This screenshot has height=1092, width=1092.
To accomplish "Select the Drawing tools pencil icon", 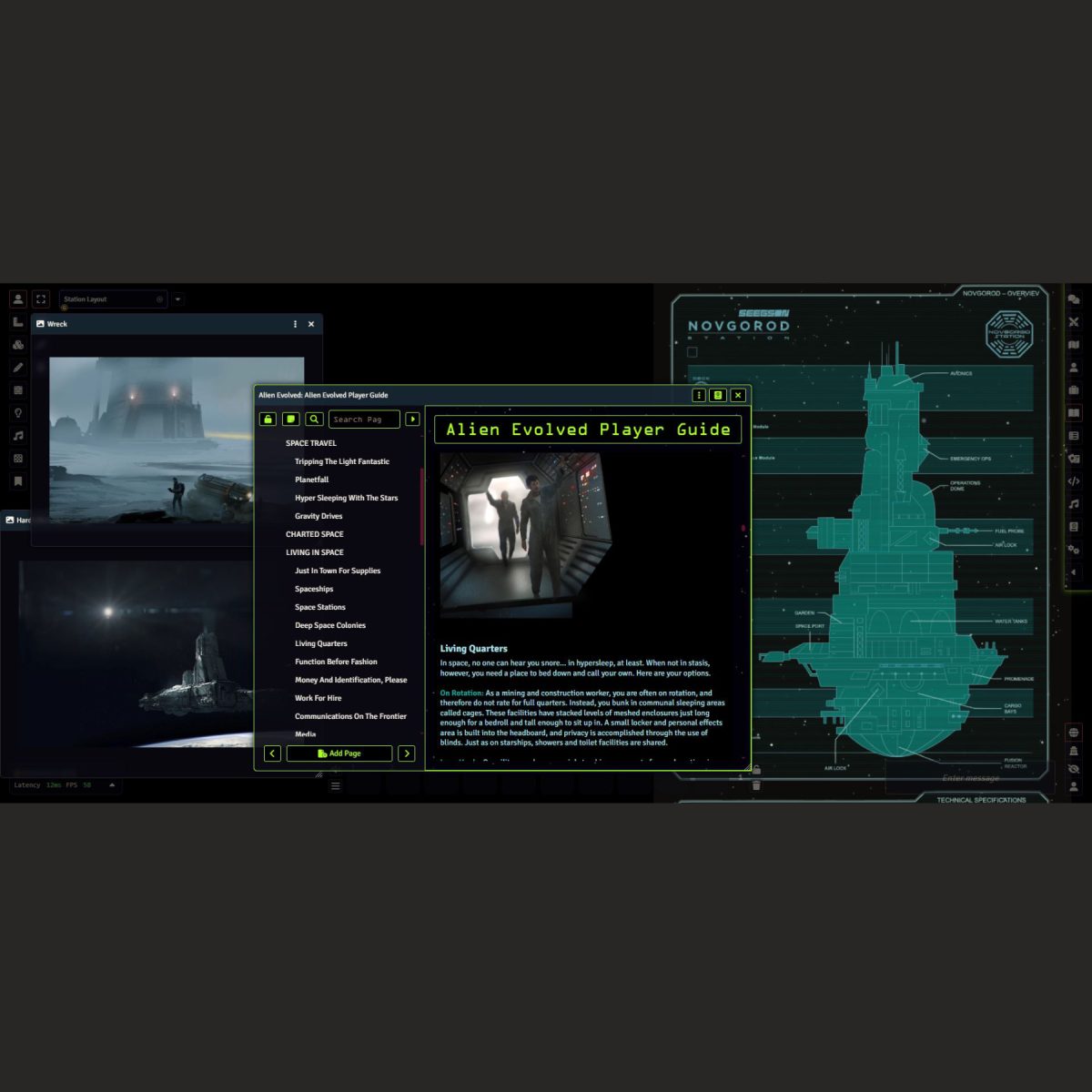I will pyautogui.click(x=18, y=368).
